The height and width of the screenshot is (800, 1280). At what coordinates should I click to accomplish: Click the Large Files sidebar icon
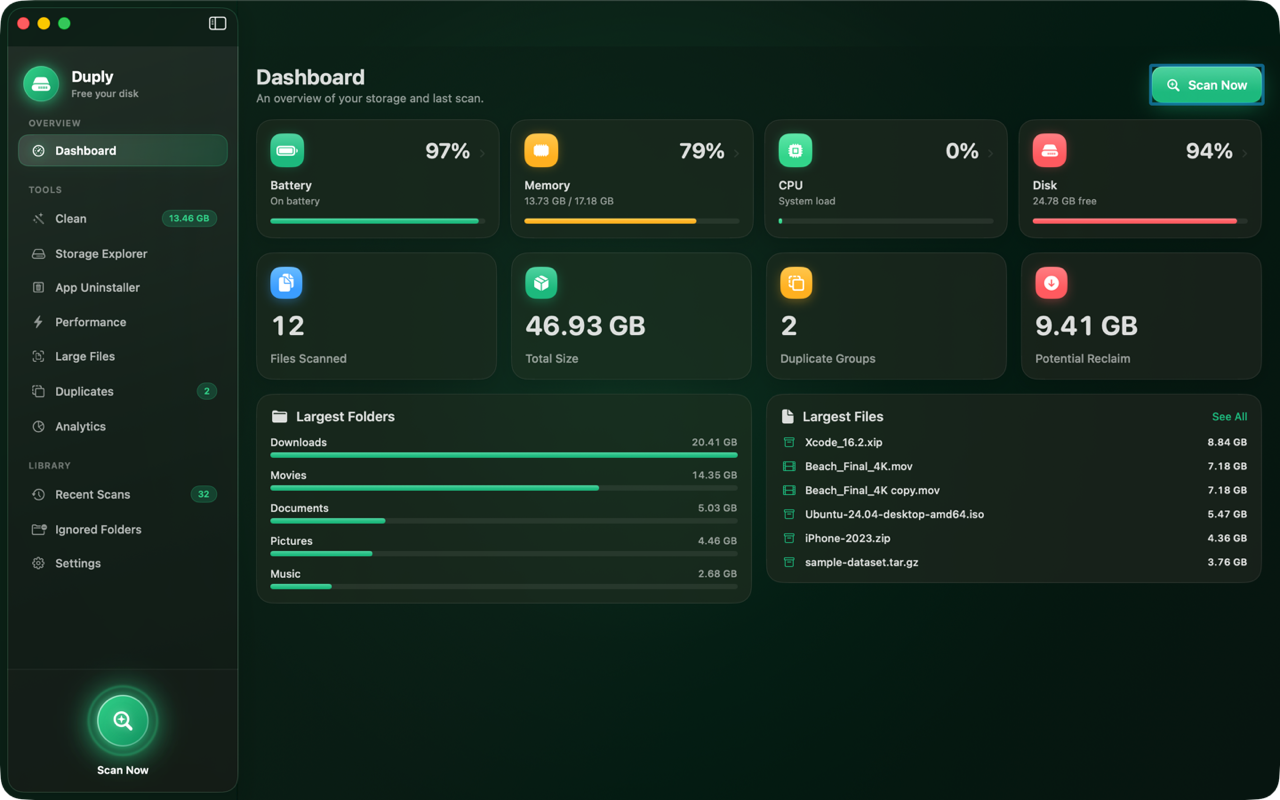tap(38, 356)
